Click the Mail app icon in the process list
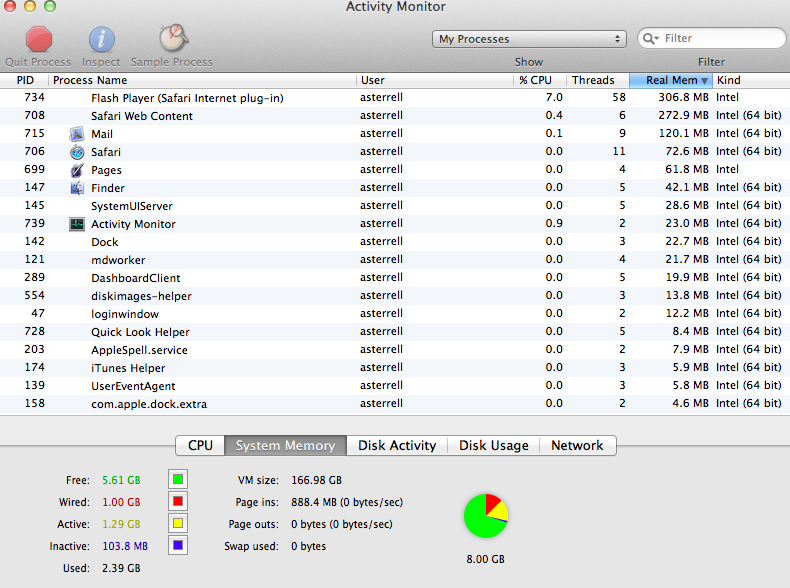The width and height of the screenshot is (790, 588). click(77, 134)
